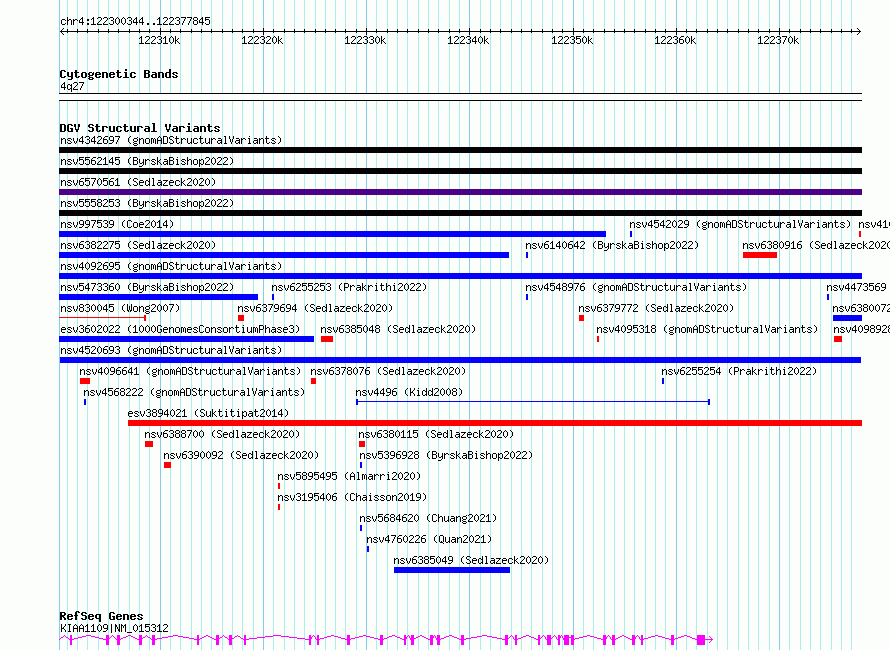This screenshot has height=650, width=890.
Task: Click nsv5473360 ByrskaBishop2022 label
Action: pyautogui.click(x=147, y=287)
